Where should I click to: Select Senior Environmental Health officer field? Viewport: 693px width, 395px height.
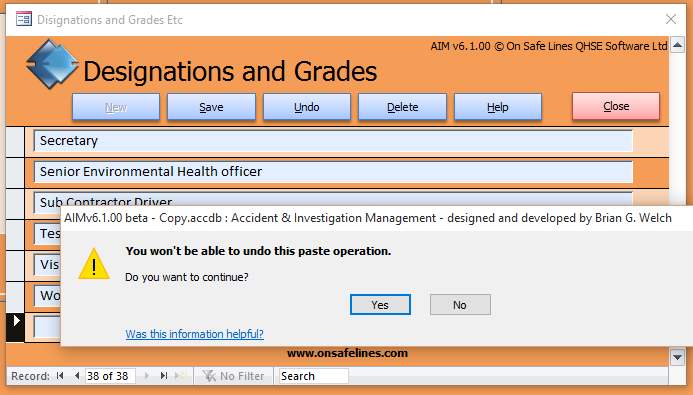[333, 172]
